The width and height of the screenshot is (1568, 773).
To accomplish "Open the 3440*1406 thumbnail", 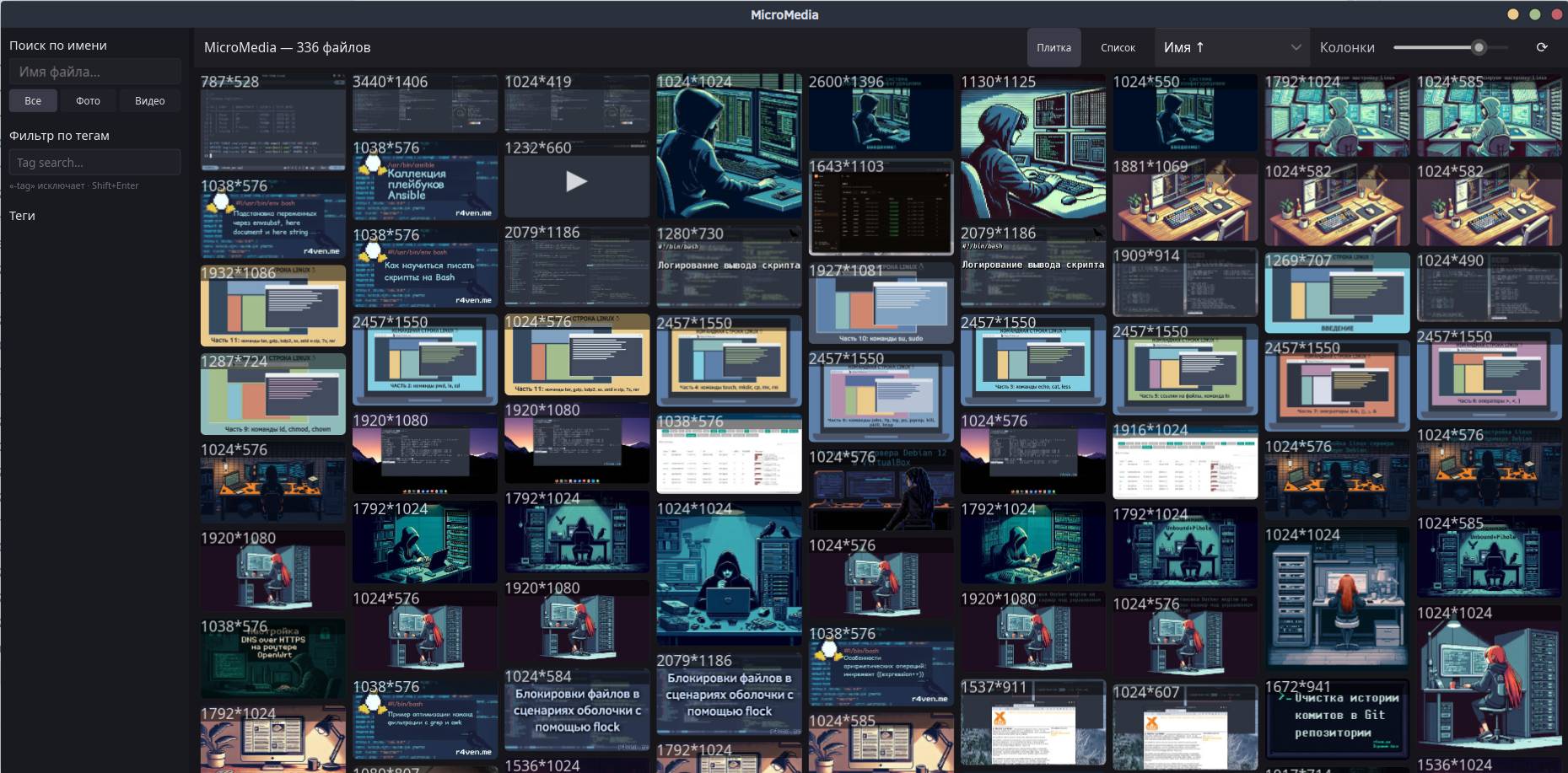I will coord(425,104).
